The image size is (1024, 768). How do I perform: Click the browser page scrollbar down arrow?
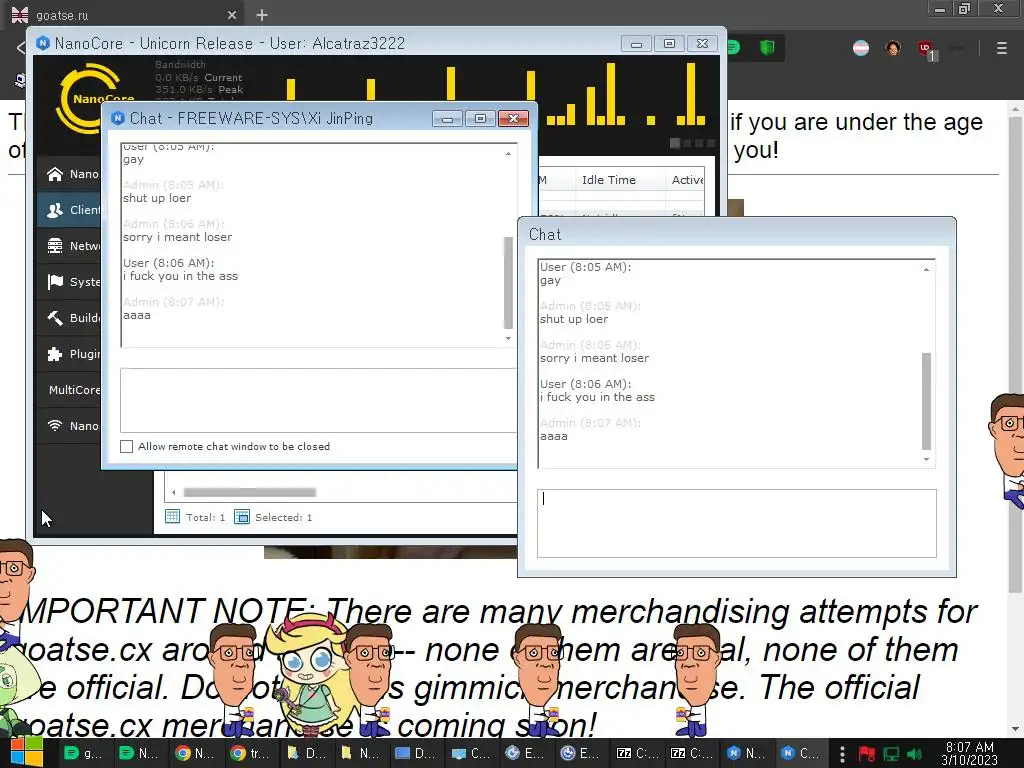[x=1015, y=729]
